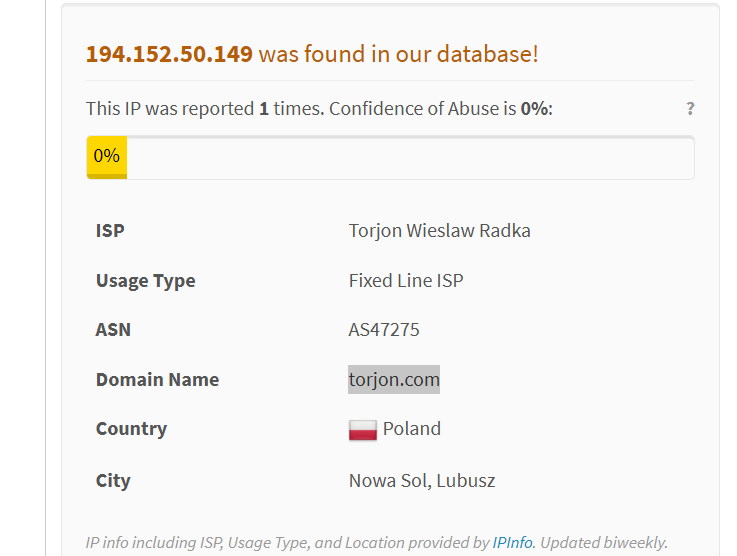737x556 pixels.
Task: Click the Fixed Line ISP value
Action: coord(406,281)
